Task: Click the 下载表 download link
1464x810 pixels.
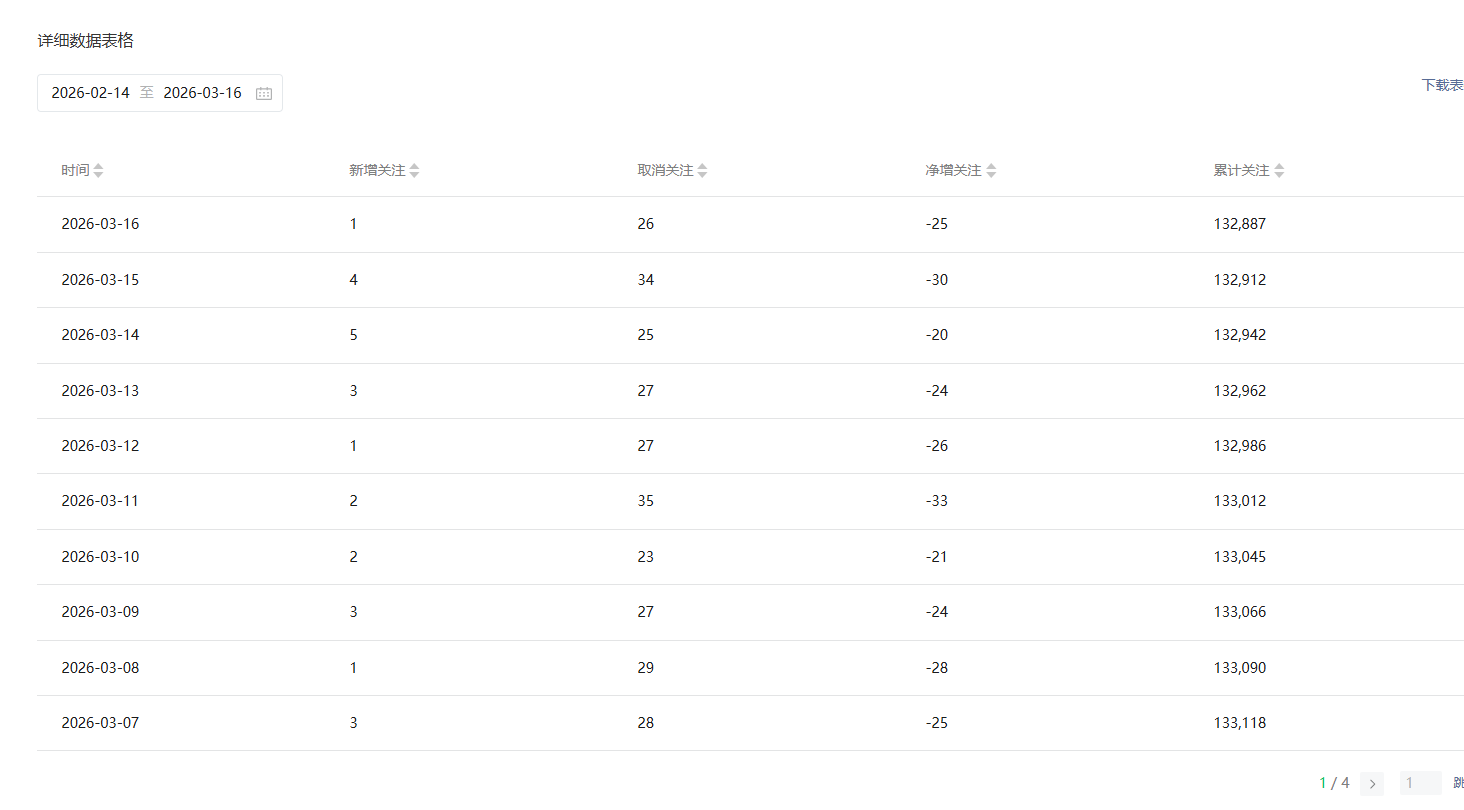Action: 1442,85
